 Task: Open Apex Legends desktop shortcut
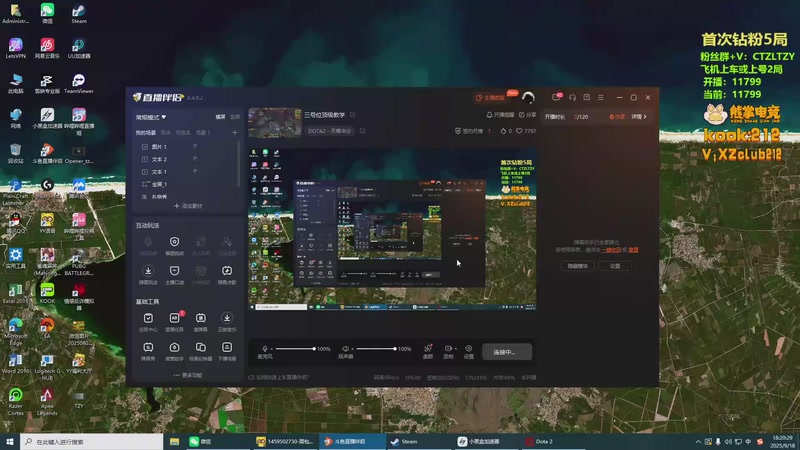point(47,402)
